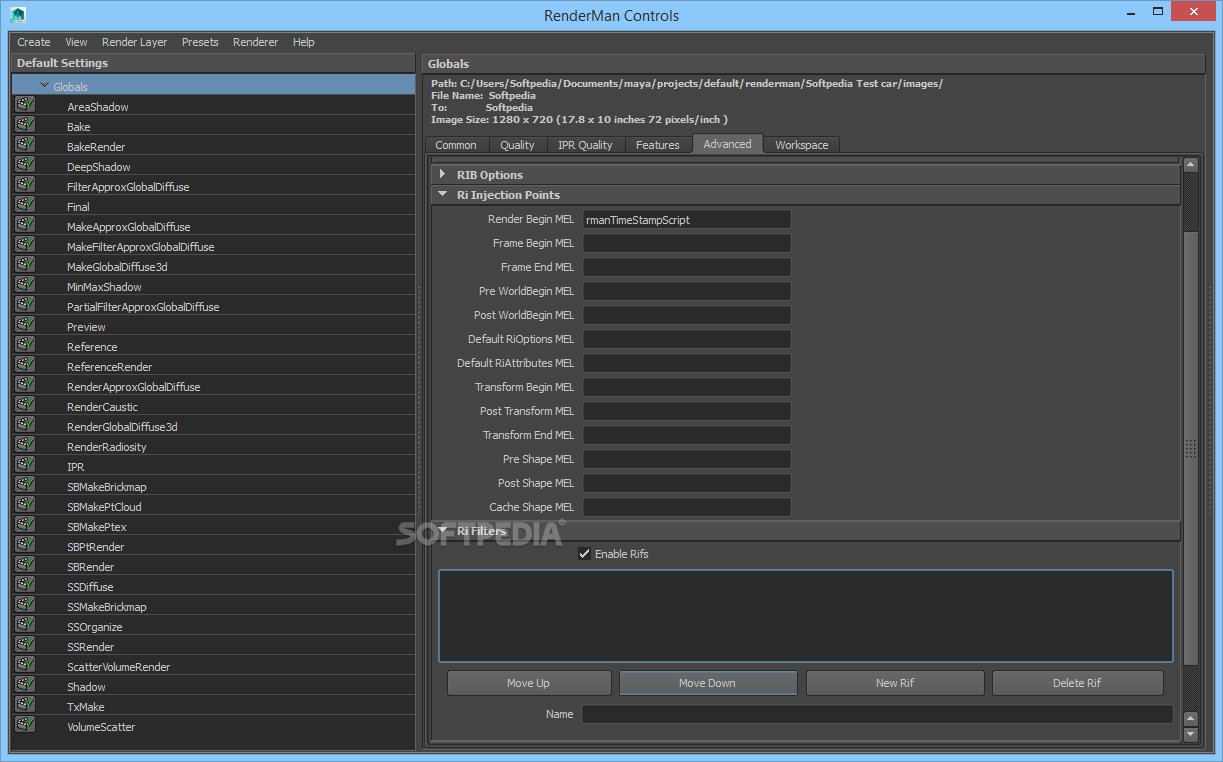Image resolution: width=1223 pixels, height=762 pixels.
Task: Select SSRender in the settings list
Action: tap(213, 646)
